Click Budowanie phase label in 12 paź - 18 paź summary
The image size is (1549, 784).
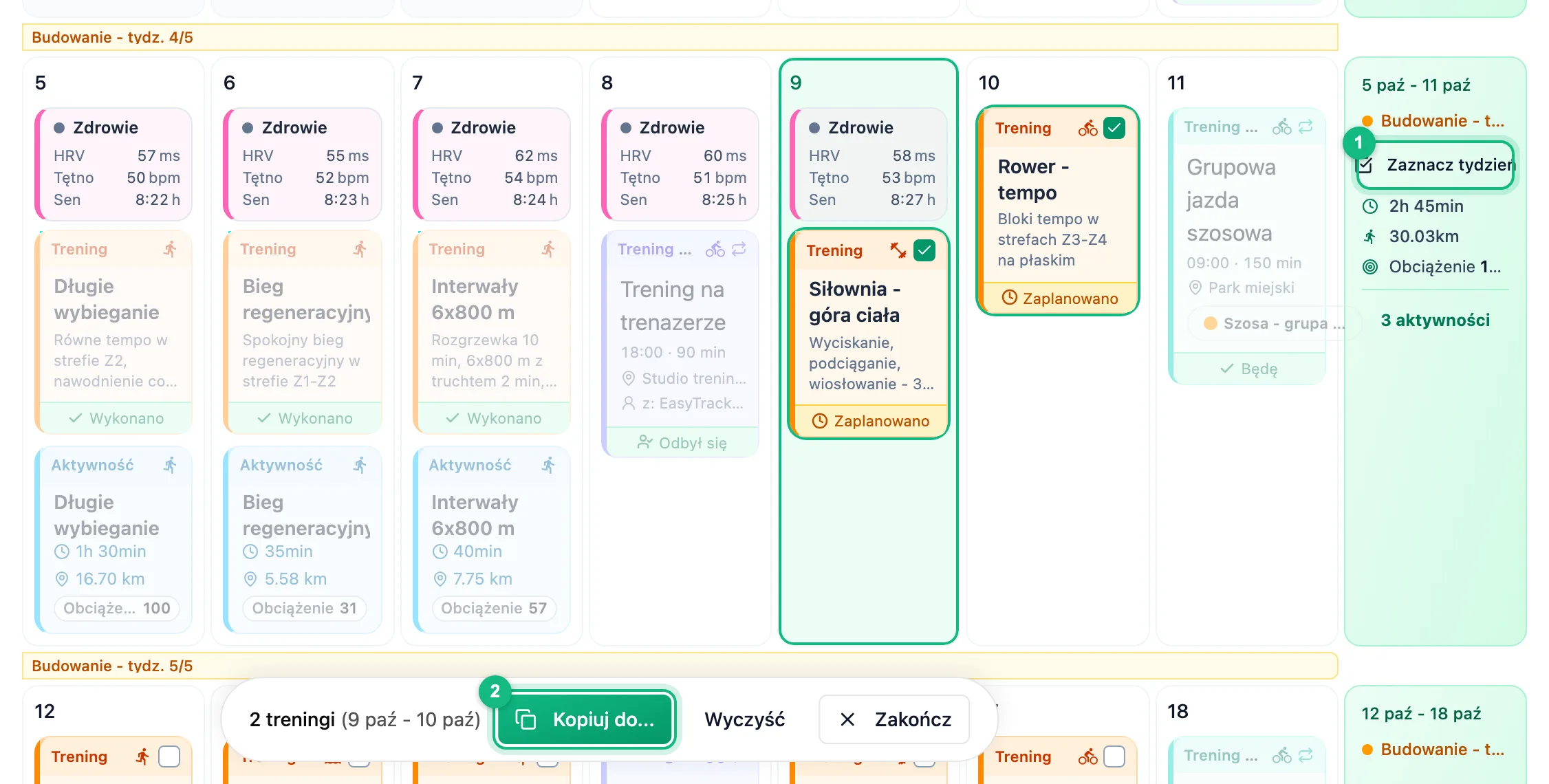point(1442,750)
